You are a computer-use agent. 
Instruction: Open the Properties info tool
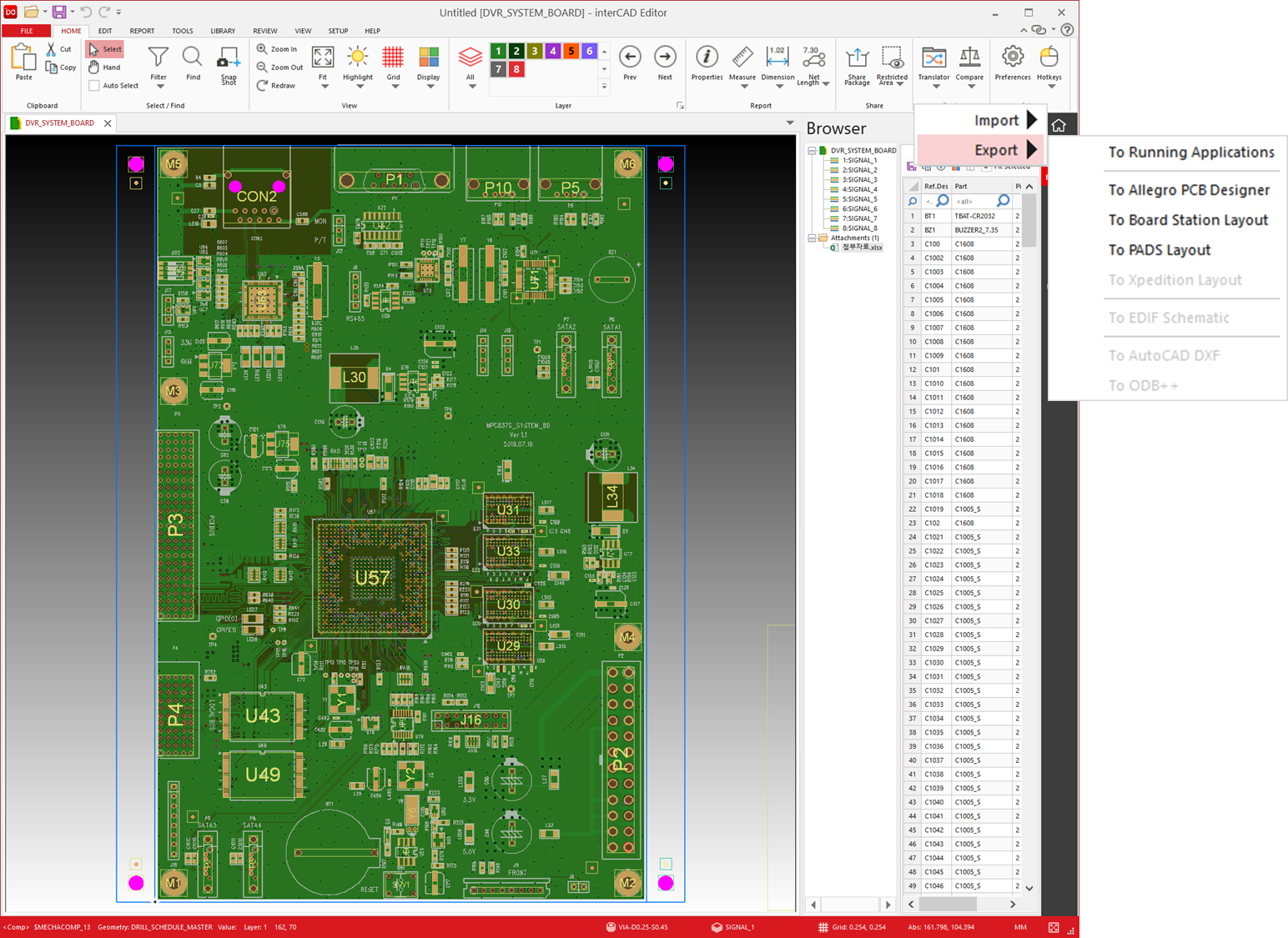pos(707,63)
